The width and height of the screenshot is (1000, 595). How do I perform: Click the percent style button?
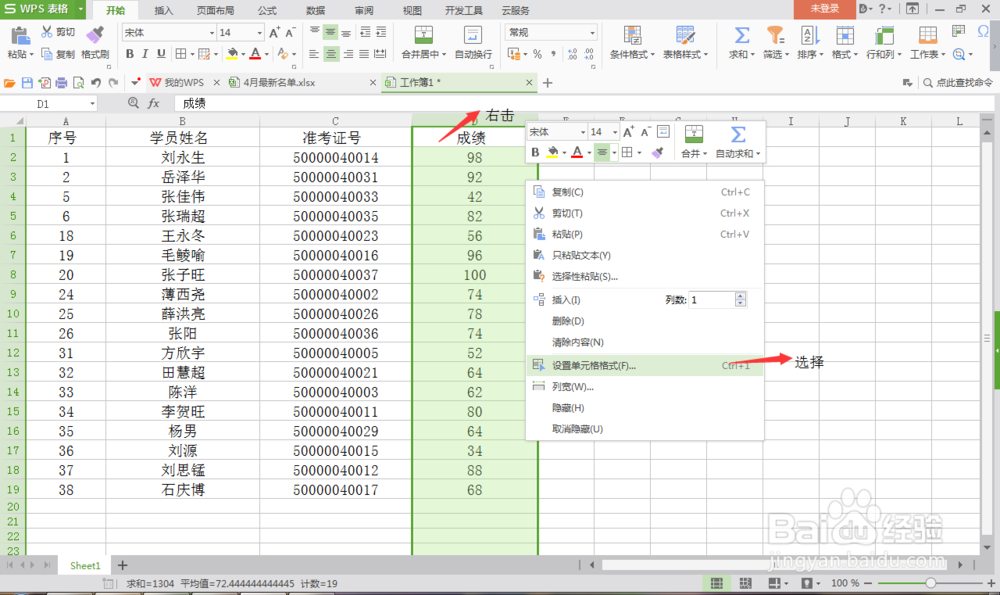pyautogui.click(x=538, y=54)
